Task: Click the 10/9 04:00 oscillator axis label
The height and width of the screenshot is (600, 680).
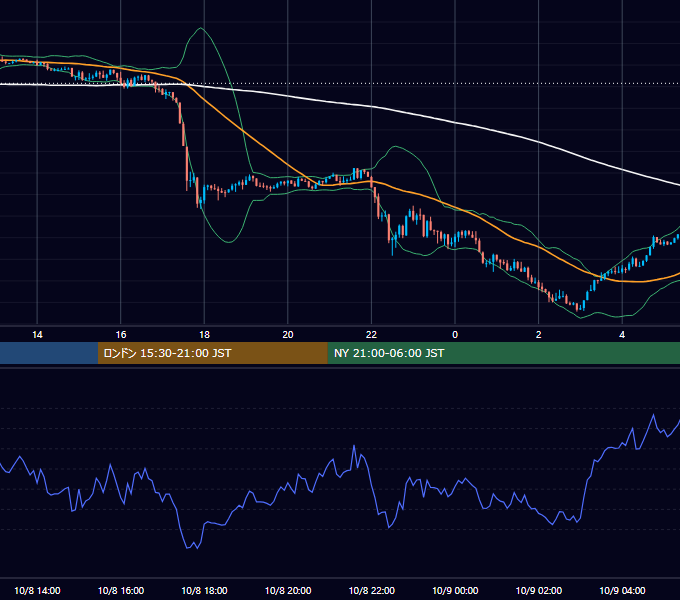Action: coord(622,590)
